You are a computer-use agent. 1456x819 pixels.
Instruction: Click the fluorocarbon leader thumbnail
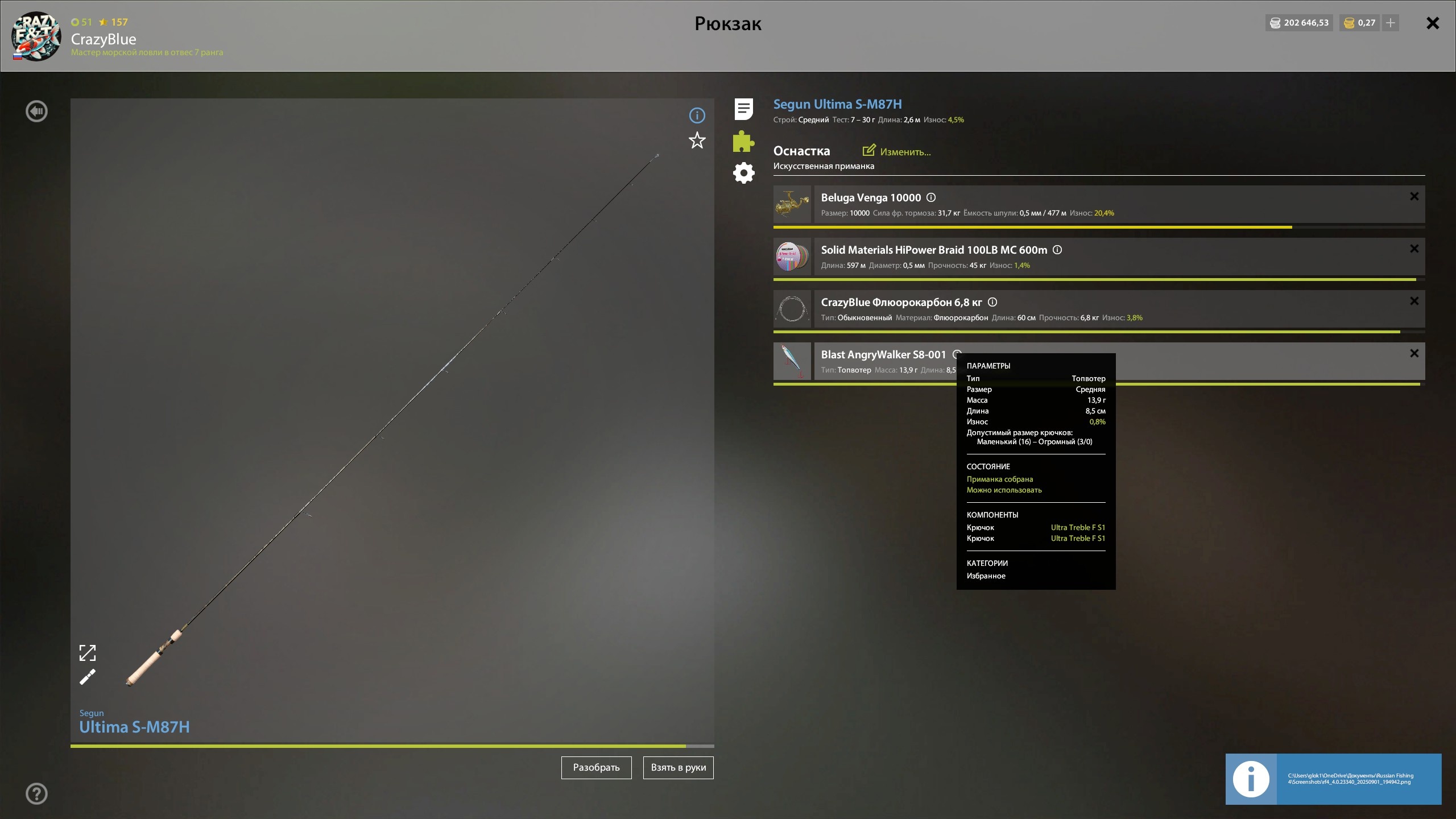click(x=792, y=308)
